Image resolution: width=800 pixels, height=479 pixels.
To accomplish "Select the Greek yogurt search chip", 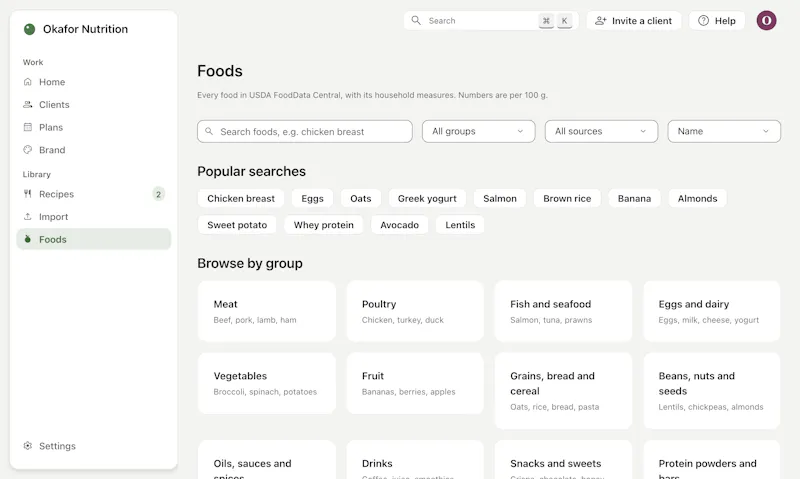I will (427, 198).
